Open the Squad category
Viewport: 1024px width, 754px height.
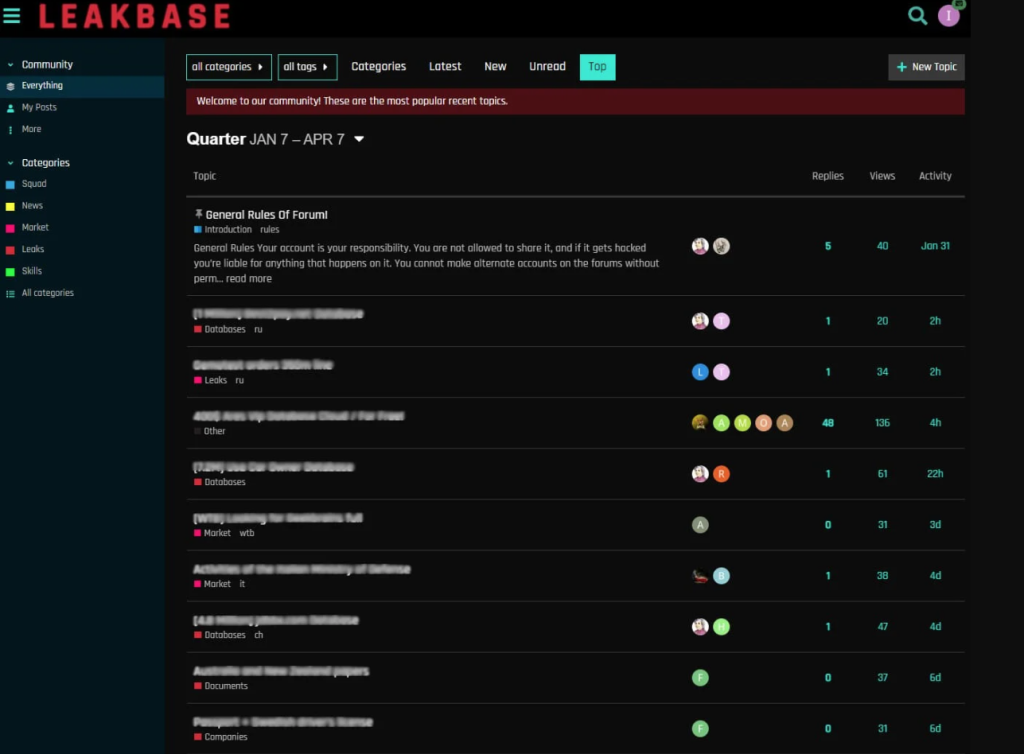tap(34, 184)
